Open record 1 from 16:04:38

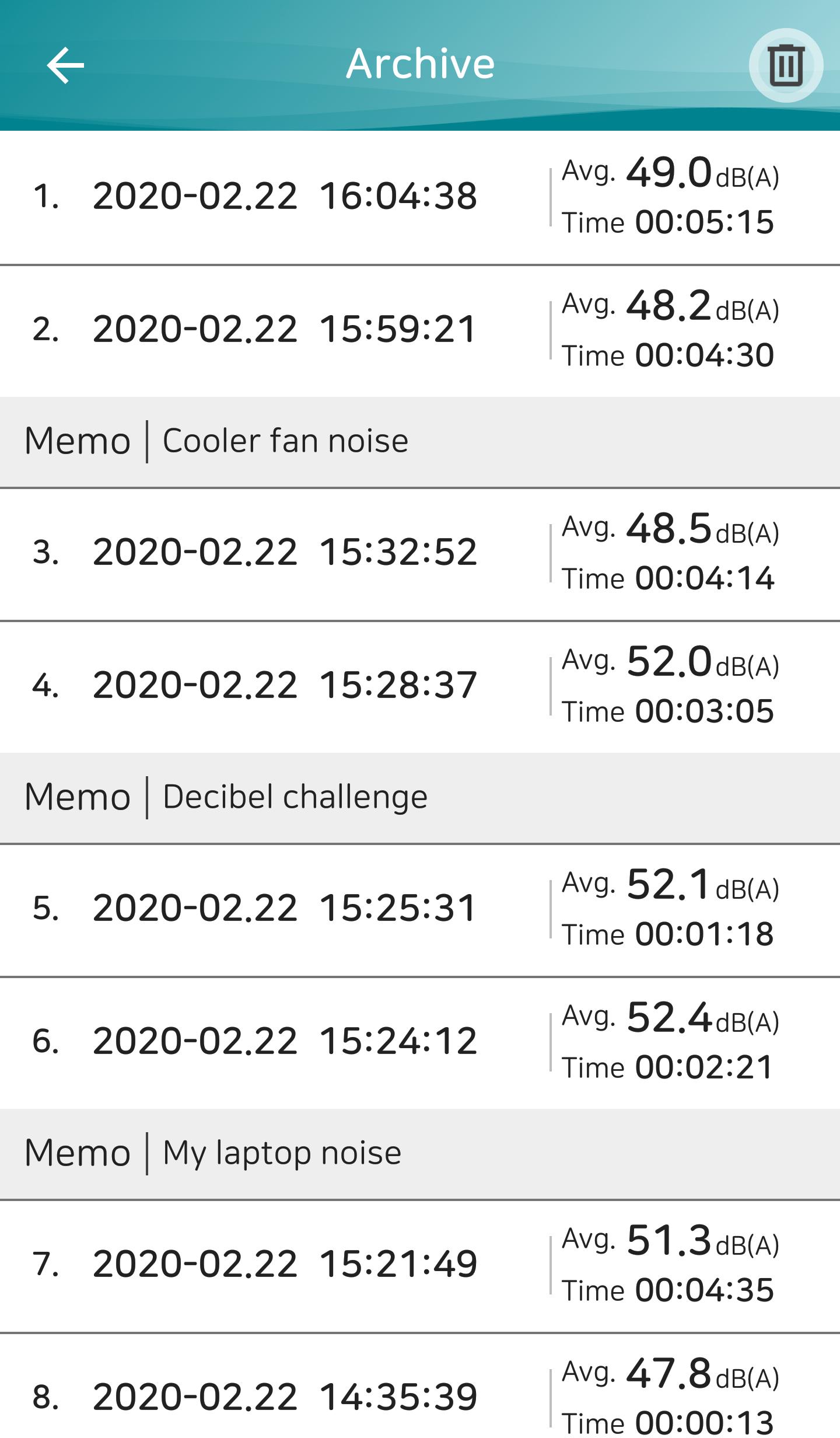(x=285, y=196)
